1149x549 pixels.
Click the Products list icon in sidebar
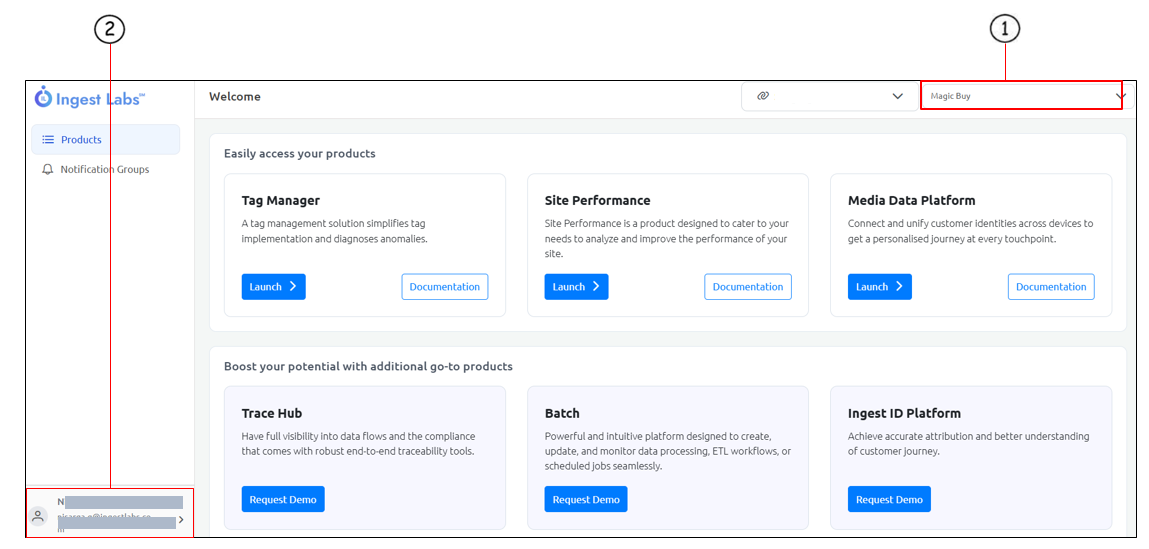pos(48,140)
